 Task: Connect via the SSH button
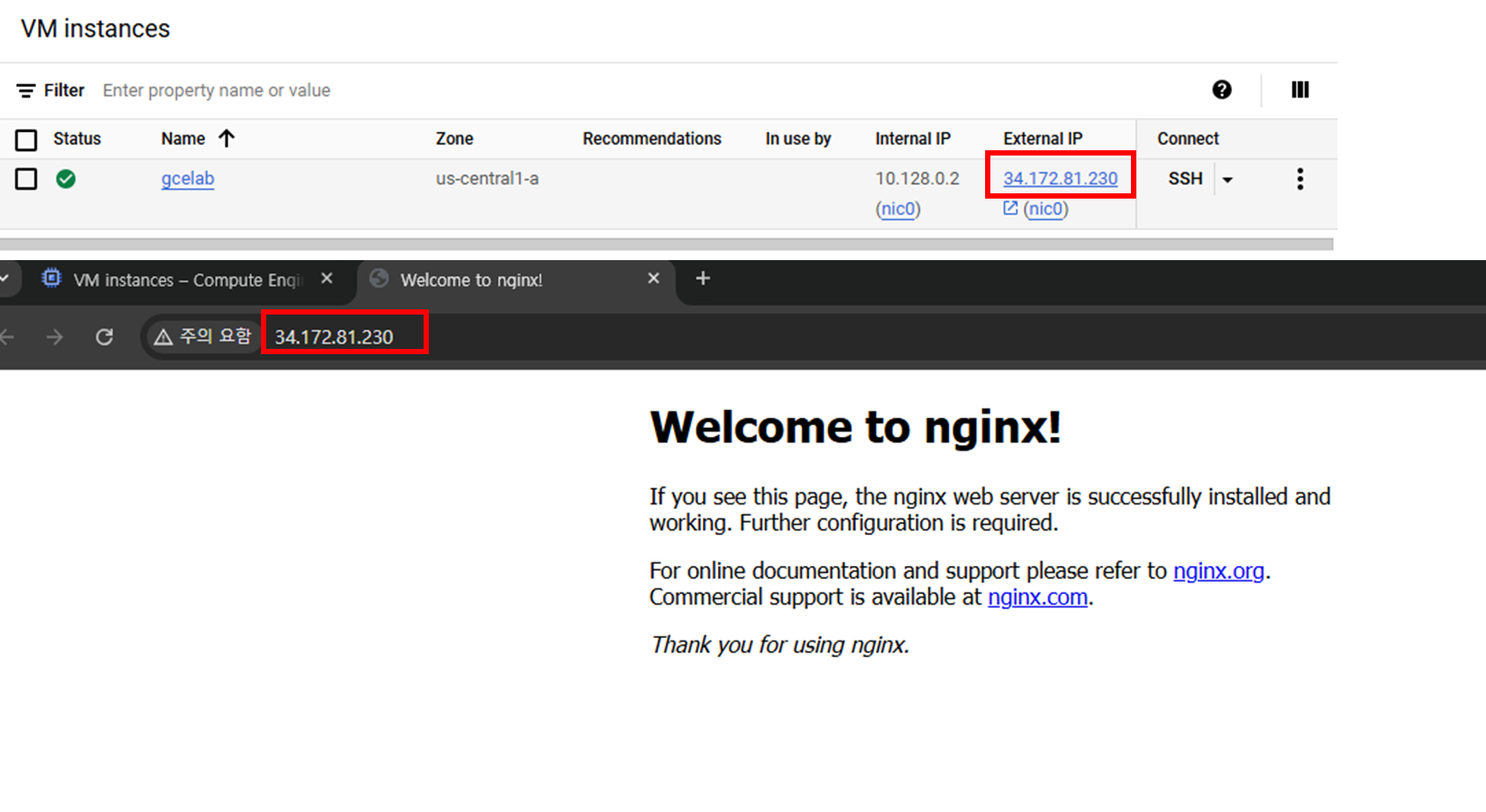[1185, 178]
